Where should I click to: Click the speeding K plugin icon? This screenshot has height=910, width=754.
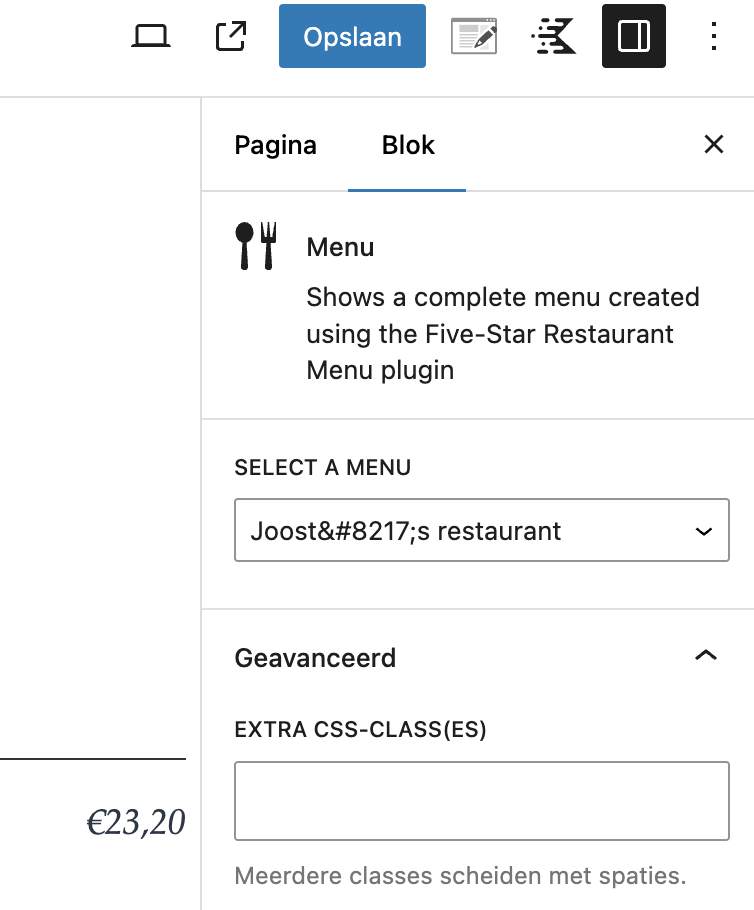pyautogui.click(x=554, y=37)
